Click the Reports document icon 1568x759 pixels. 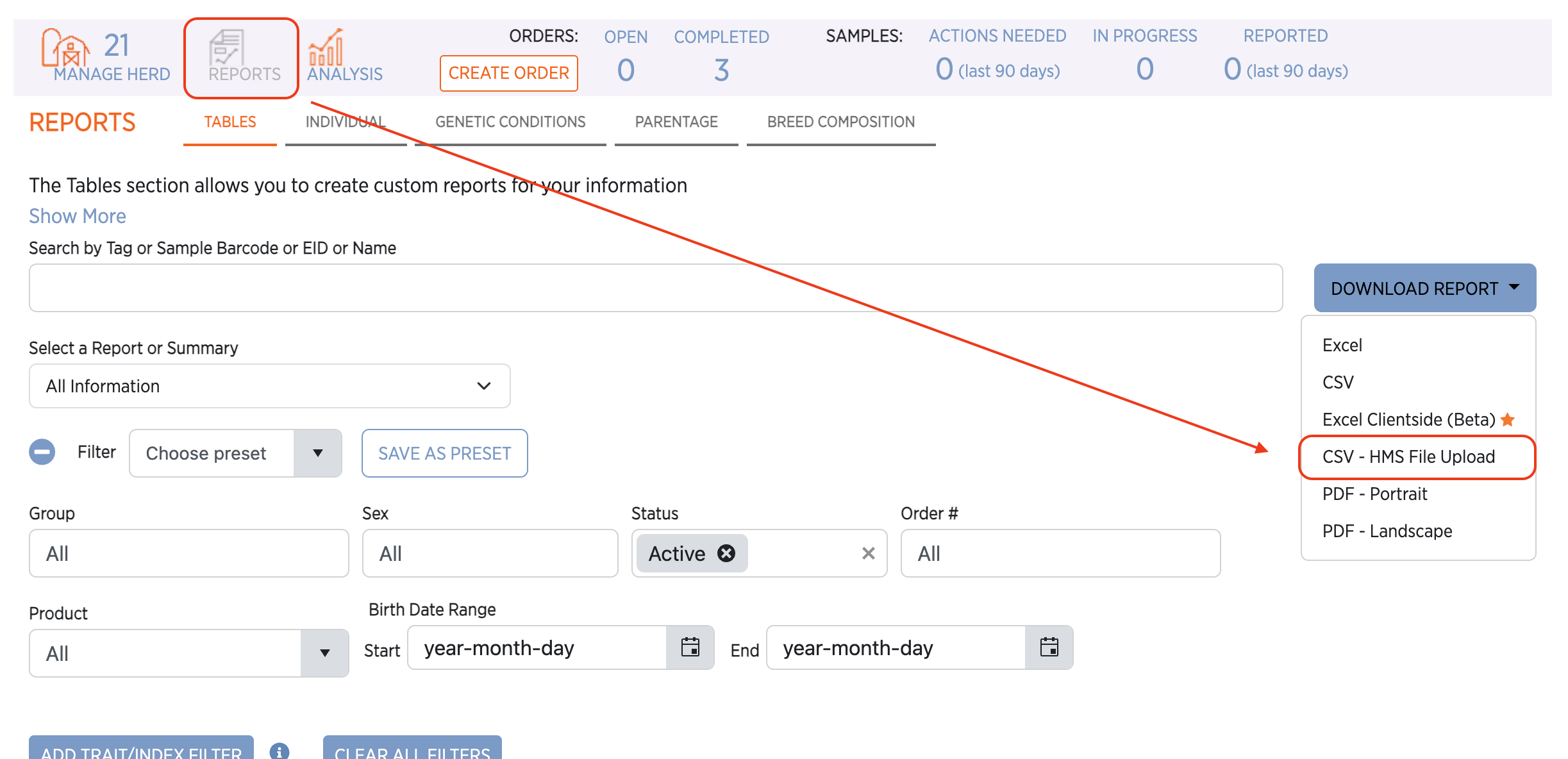point(226,47)
